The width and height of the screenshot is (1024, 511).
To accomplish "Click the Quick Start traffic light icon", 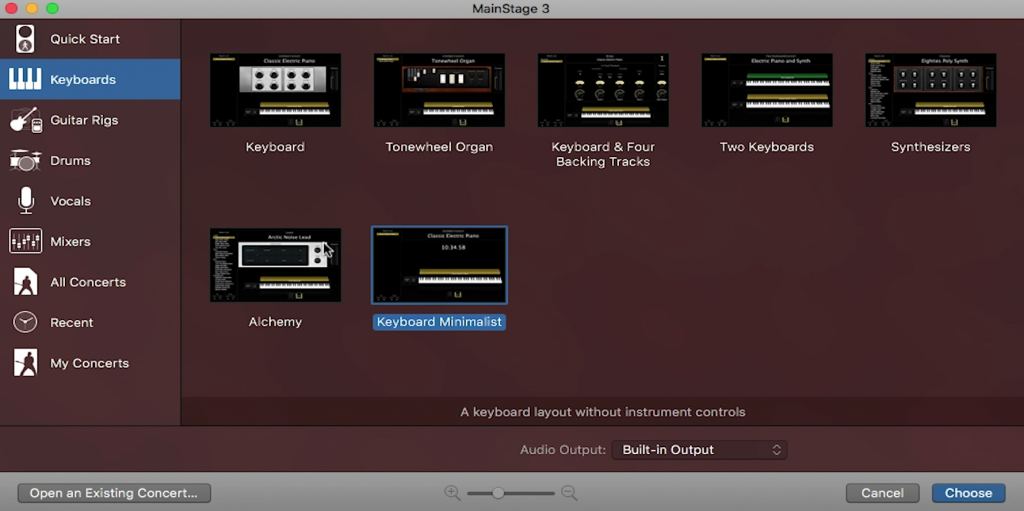I will click(25, 39).
